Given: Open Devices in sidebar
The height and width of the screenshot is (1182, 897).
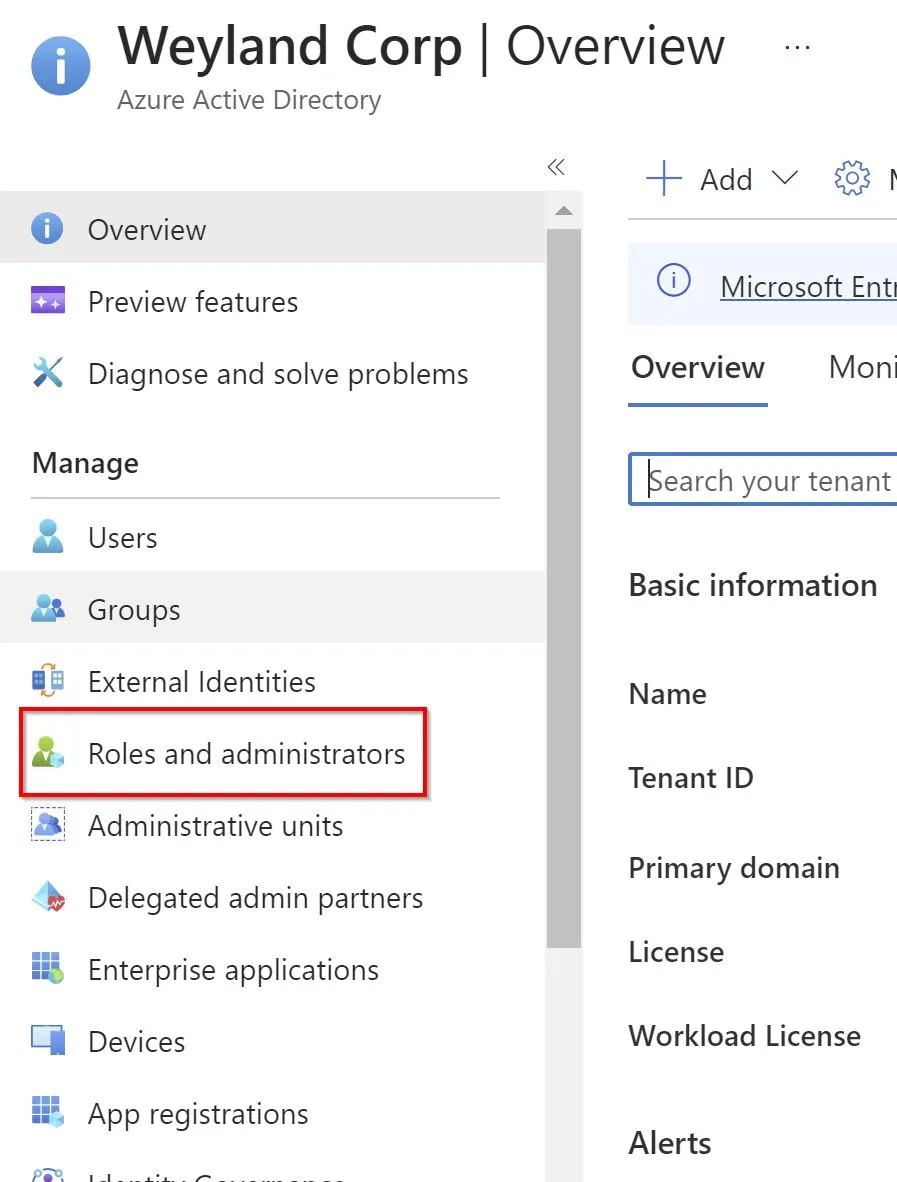Looking at the screenshot, I should 272,1041.
